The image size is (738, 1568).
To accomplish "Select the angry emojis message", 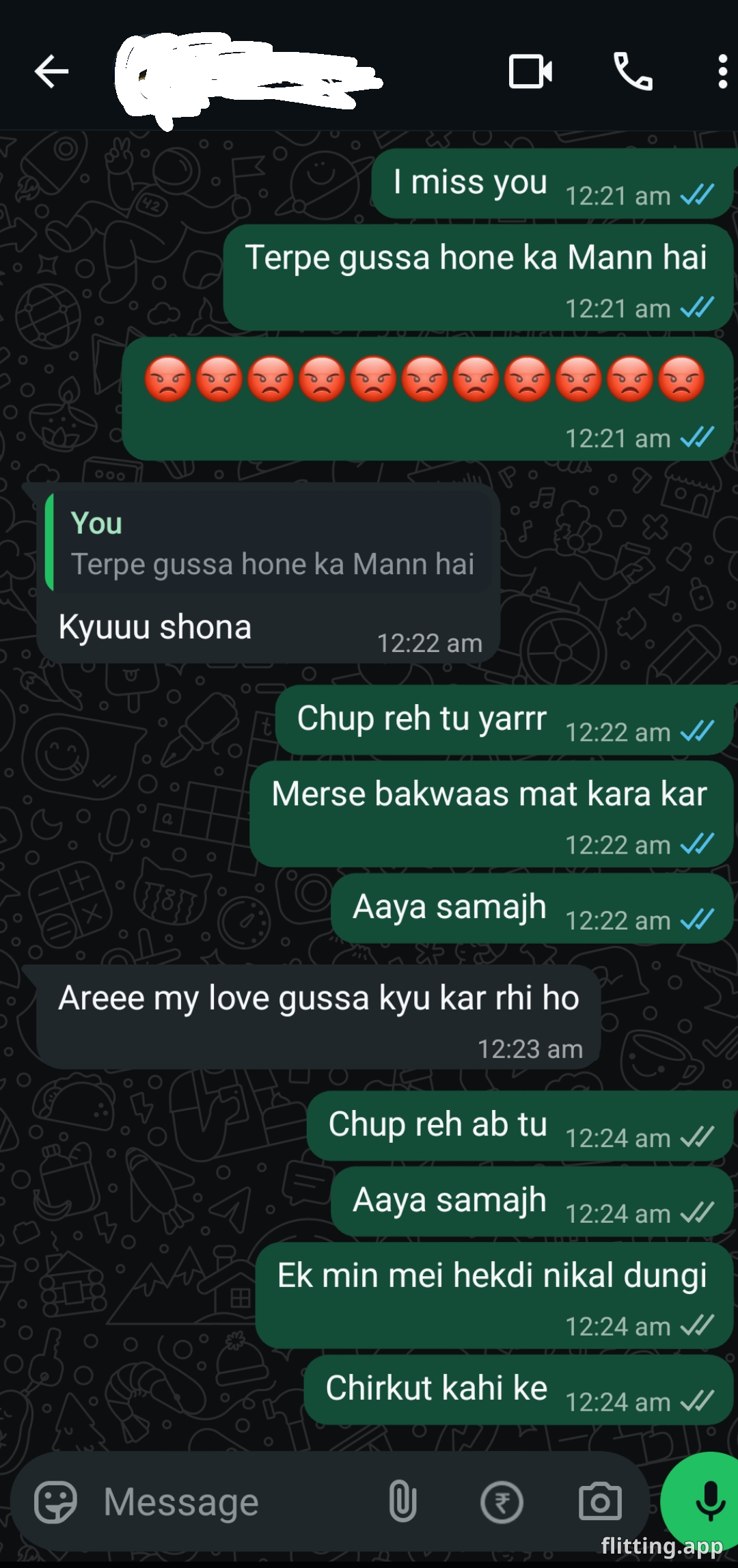I will pos(428,398).
